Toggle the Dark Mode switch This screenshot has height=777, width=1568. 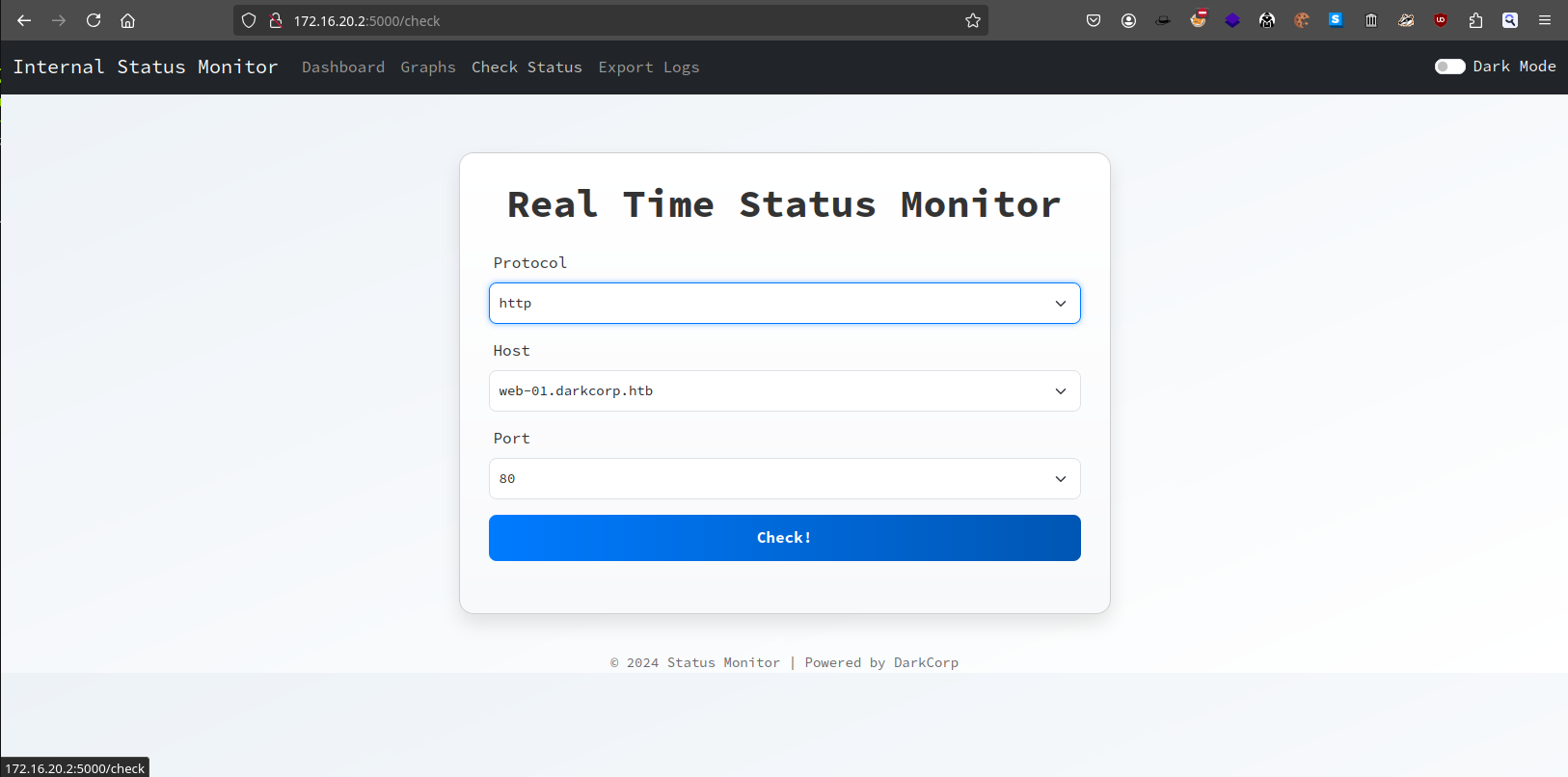click(1449, 67)
